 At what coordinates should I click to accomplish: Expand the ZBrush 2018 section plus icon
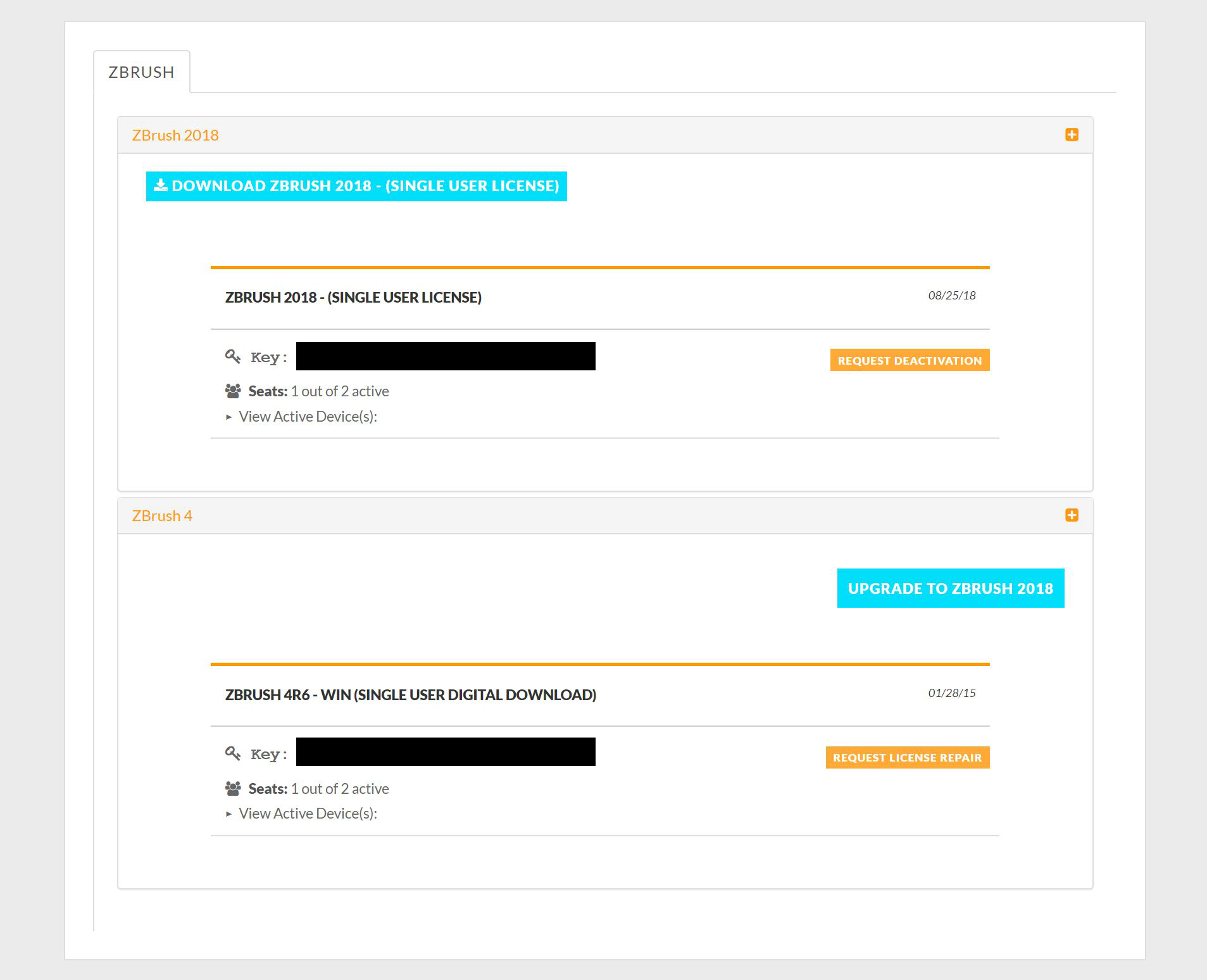click(1072, 135)
